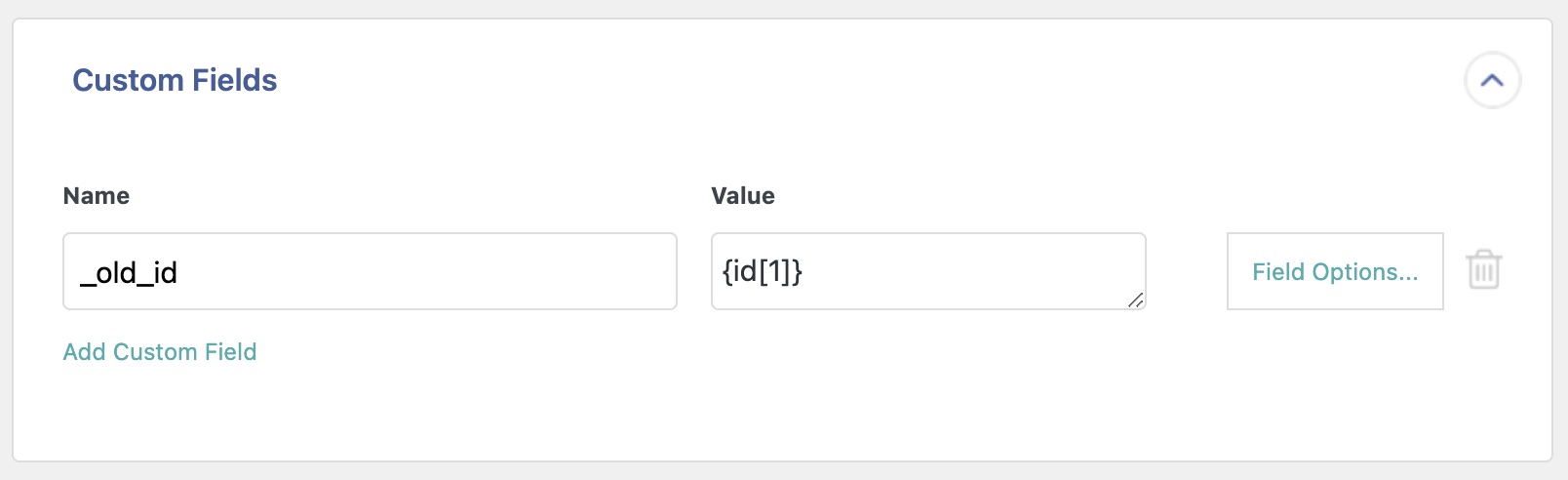Click the "Add Custom Field" link text
The width and height of the screenshot is (1568, 480).
(160, 351)
